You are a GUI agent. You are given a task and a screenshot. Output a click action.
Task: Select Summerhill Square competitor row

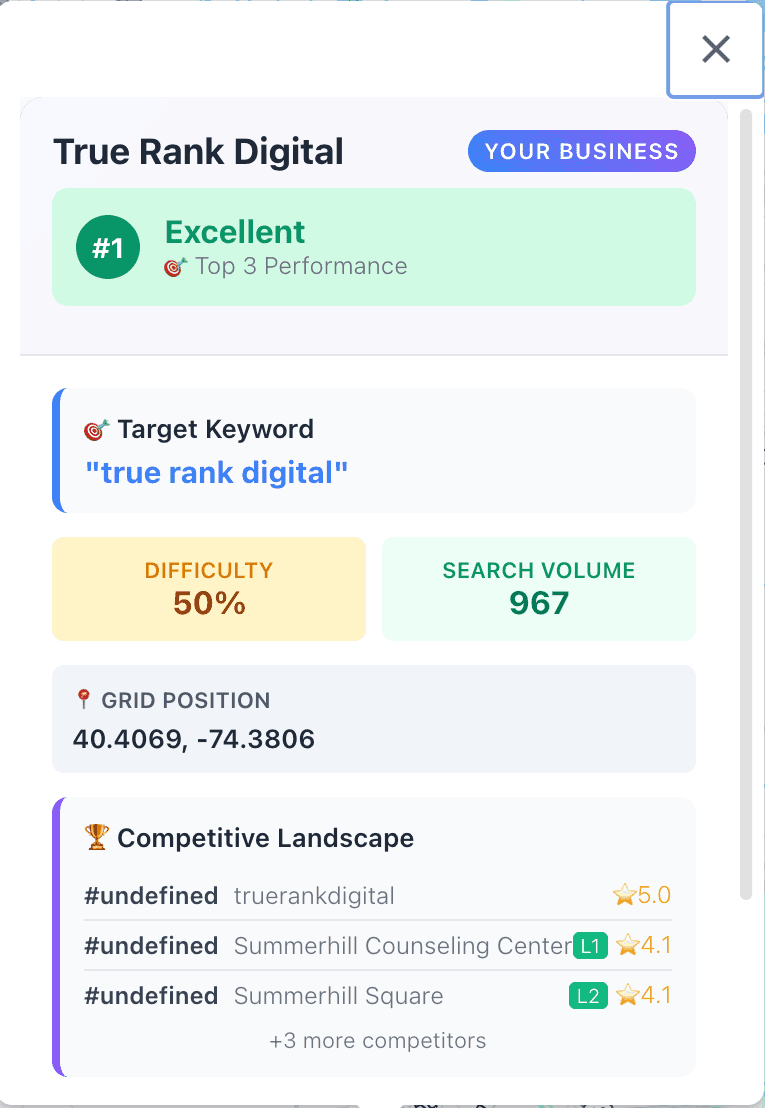click(x=338, y=996)
